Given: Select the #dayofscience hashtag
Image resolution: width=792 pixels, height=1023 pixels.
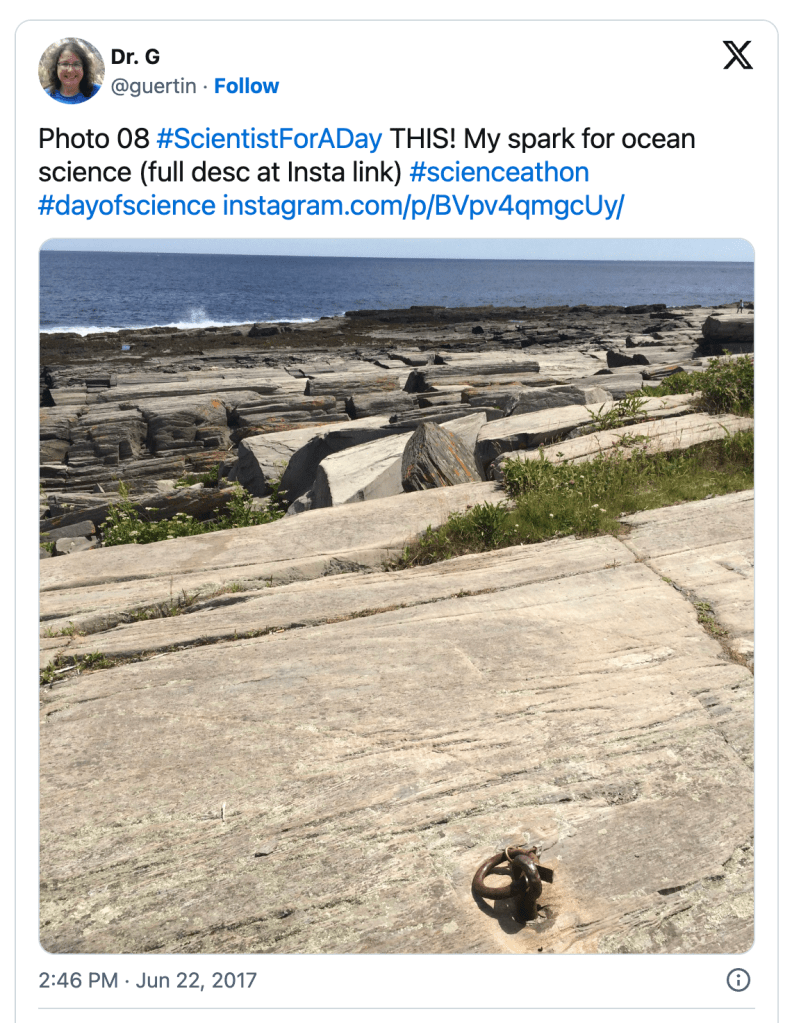Looking at the screenshot, I should [126, 206].
